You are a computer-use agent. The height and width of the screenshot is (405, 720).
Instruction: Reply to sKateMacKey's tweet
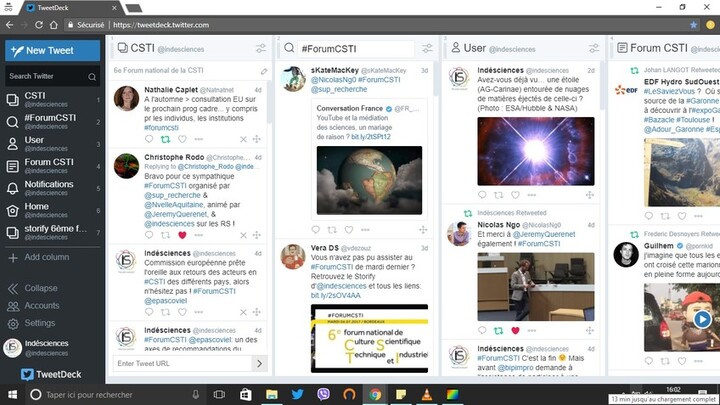315,230
